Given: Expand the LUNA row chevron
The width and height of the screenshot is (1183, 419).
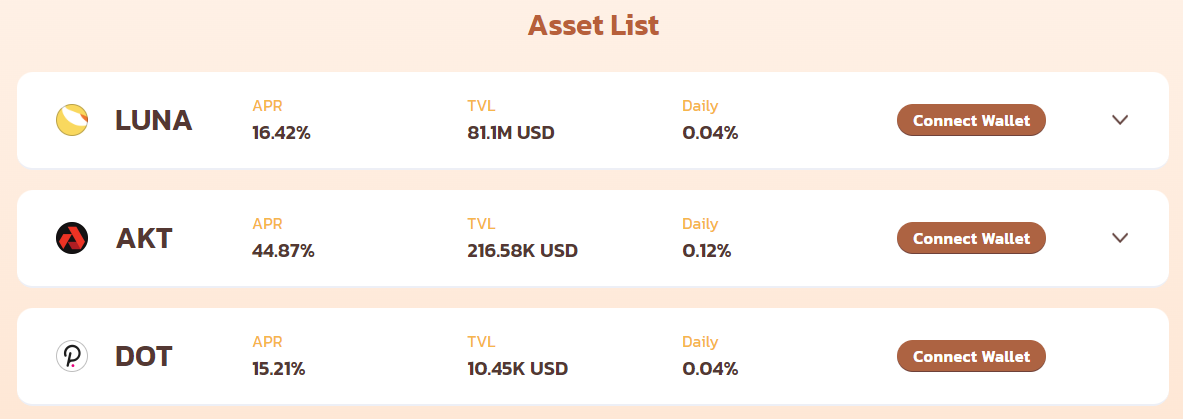Looking at the screenshot, I should point(1120,119).
